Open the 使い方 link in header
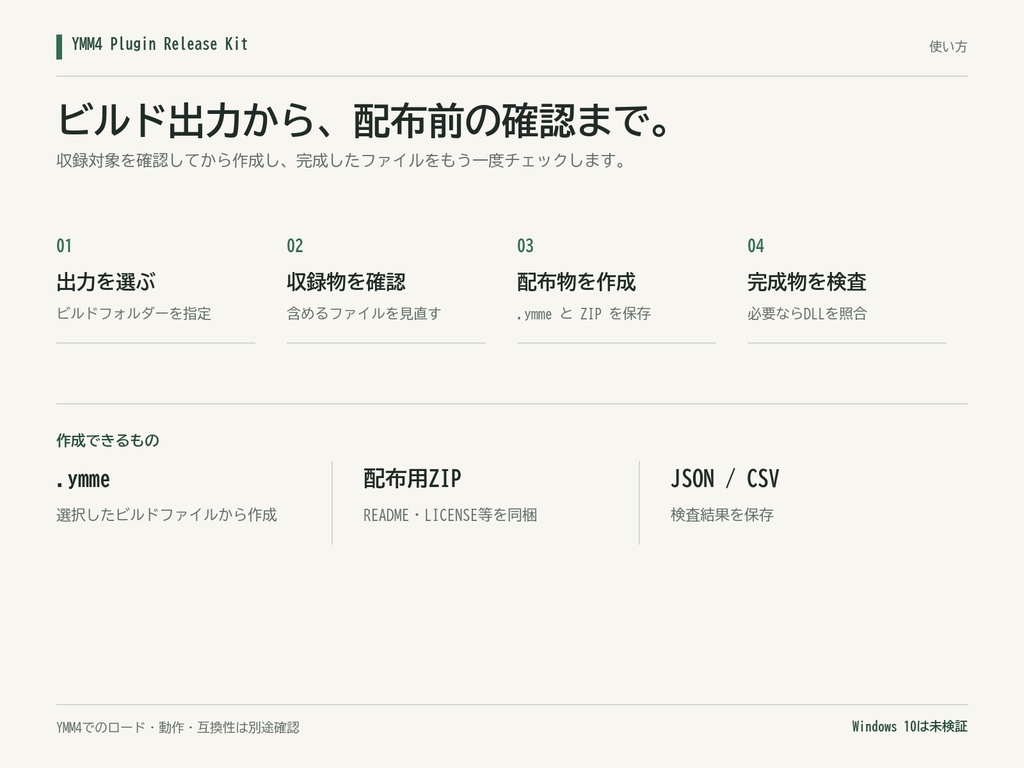 [948, 46]
